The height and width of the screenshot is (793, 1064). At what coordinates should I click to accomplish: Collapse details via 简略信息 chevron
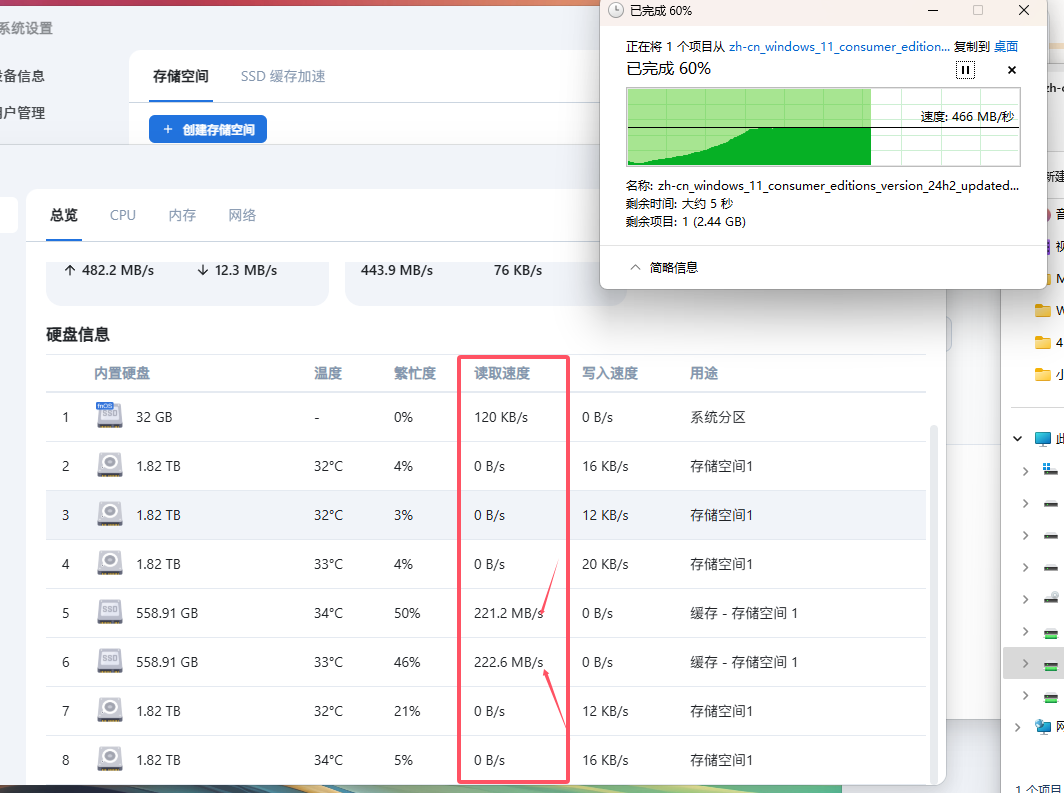point(634,267)
